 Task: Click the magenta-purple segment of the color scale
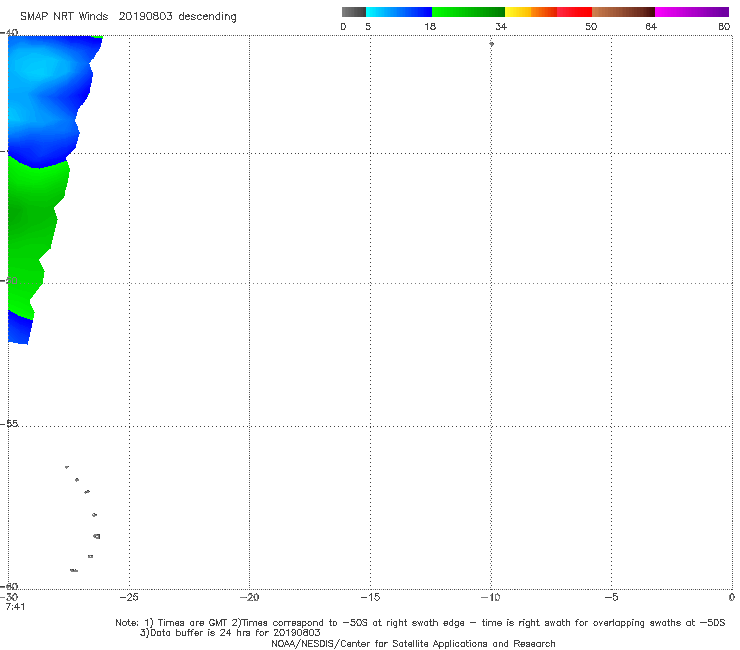tap(692, 12)
